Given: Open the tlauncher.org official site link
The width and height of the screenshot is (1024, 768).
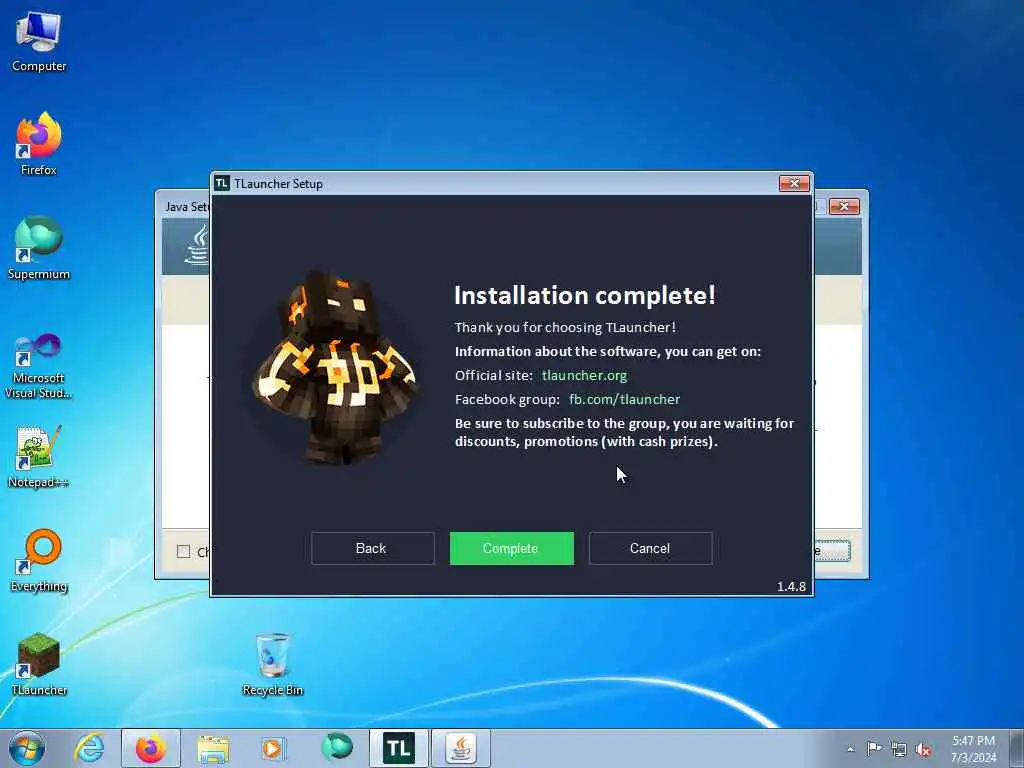Looking at the screenshot, I should (584, 376).
